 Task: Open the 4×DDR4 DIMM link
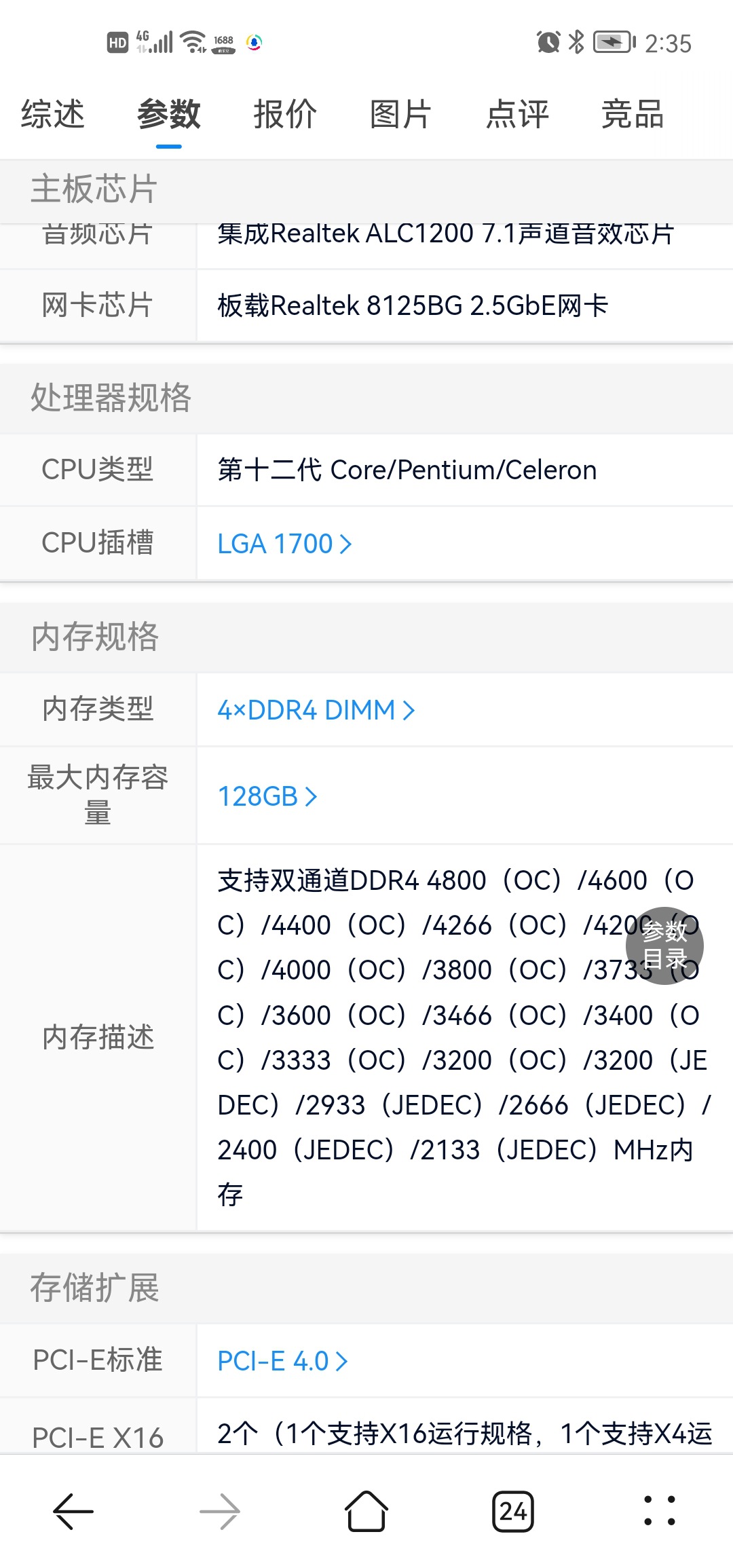(316, 710)
